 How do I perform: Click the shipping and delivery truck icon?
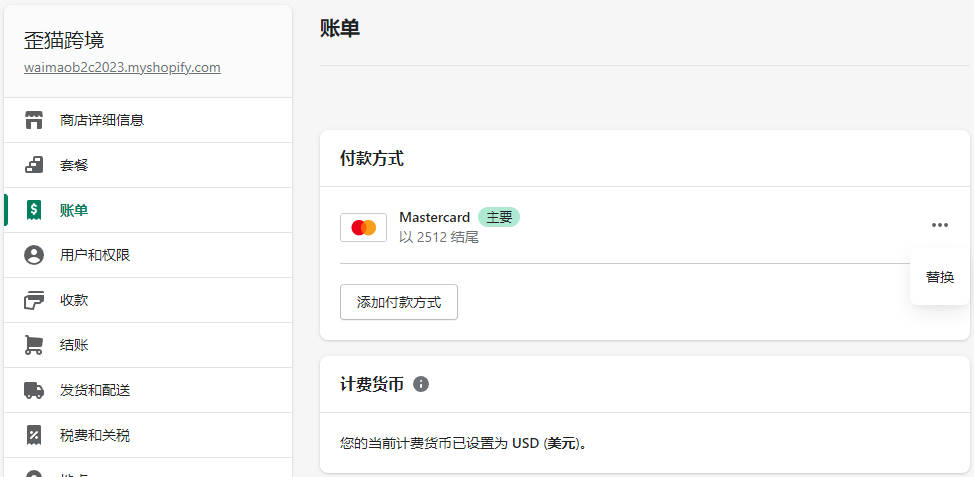click(x=34, y=390)
